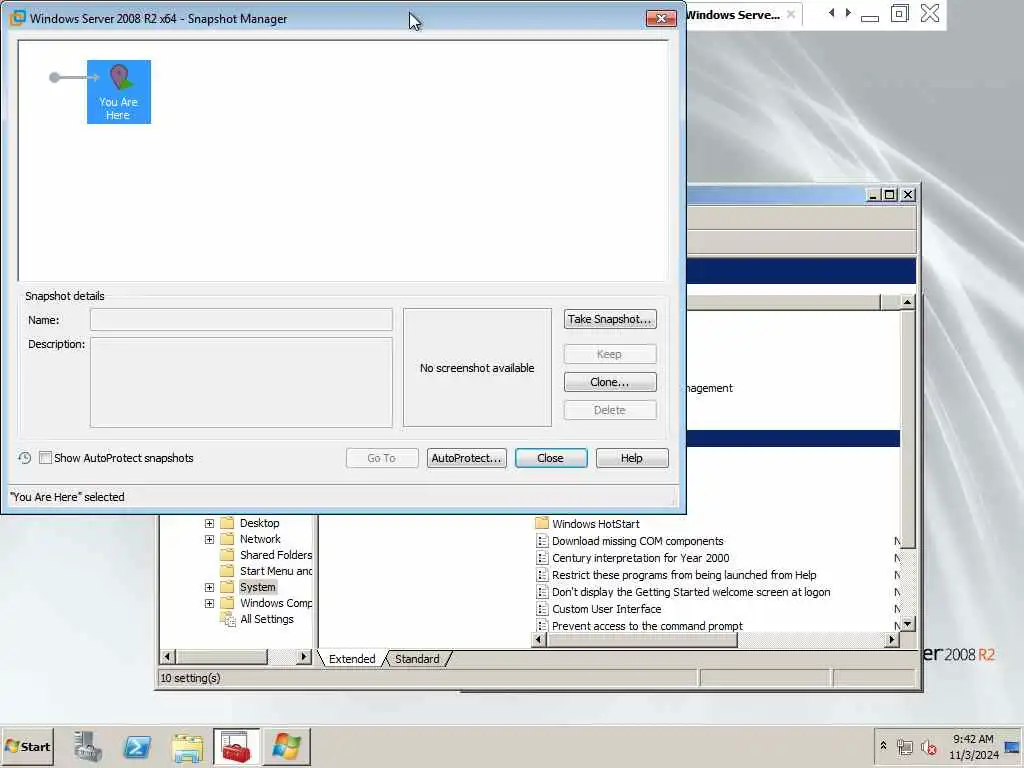Click the settings list horizontal scrollbar thumb

pos(643,640)
